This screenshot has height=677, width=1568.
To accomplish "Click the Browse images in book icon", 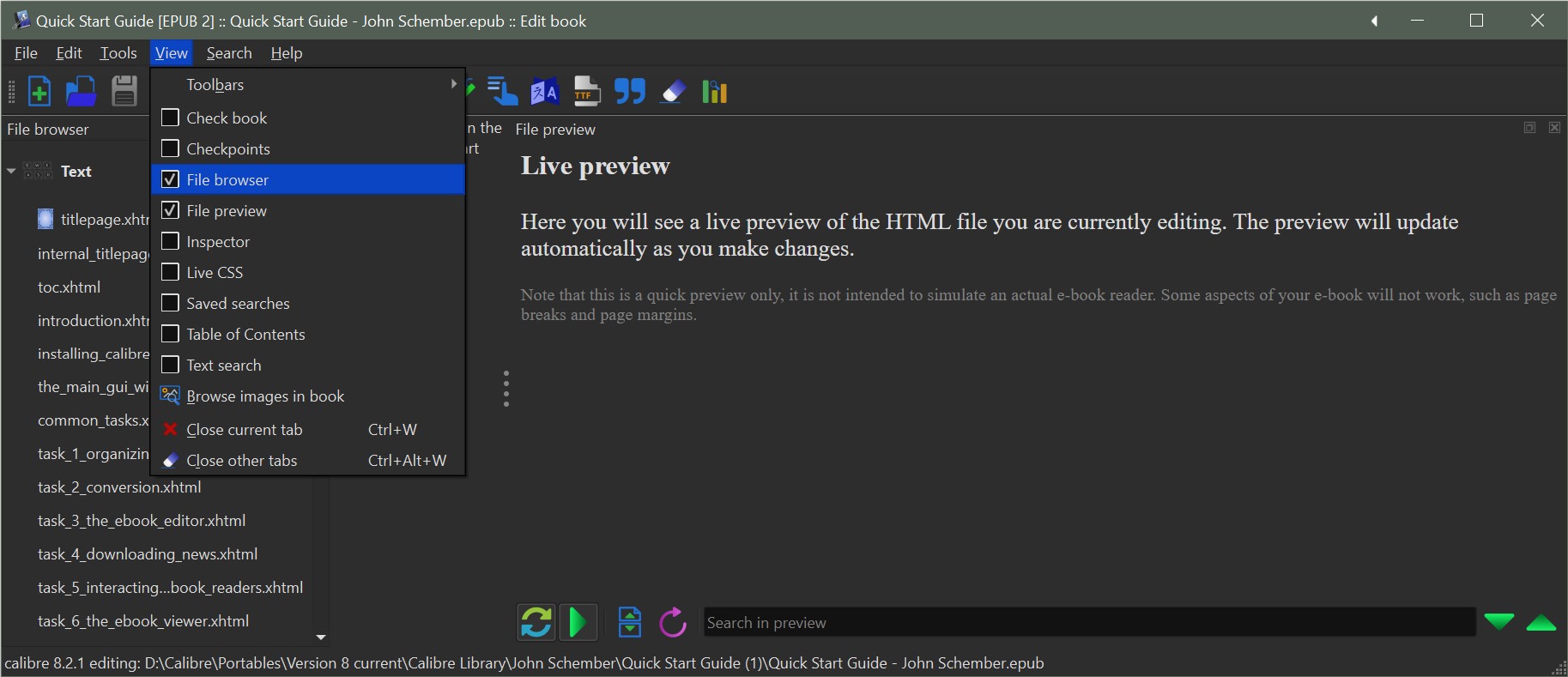I will (170, 396).
